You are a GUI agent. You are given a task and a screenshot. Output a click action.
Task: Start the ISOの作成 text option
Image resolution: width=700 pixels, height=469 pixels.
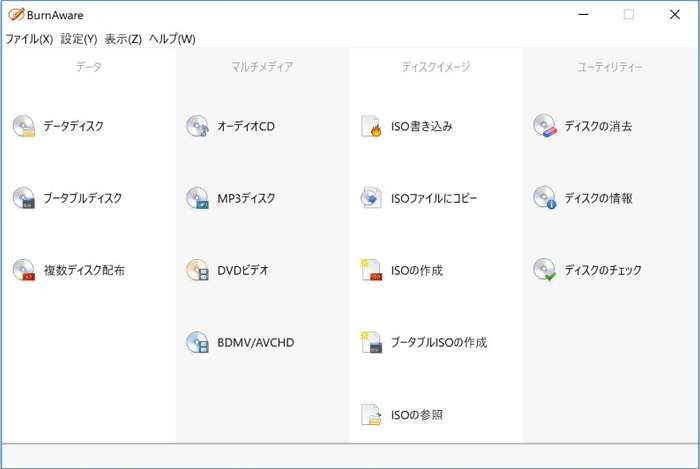tap(417, 270)
